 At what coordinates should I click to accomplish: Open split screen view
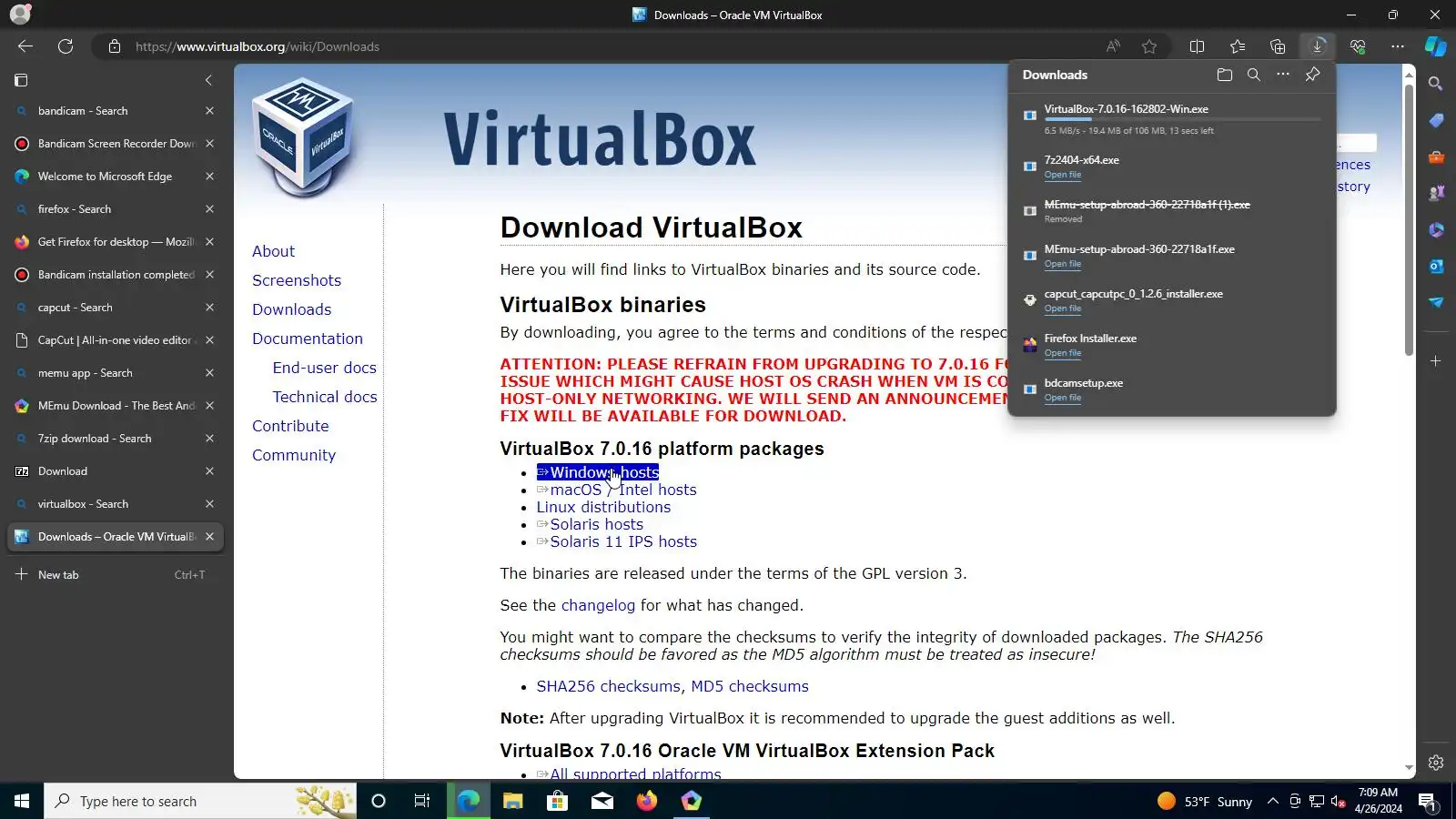coord(1198,46)
